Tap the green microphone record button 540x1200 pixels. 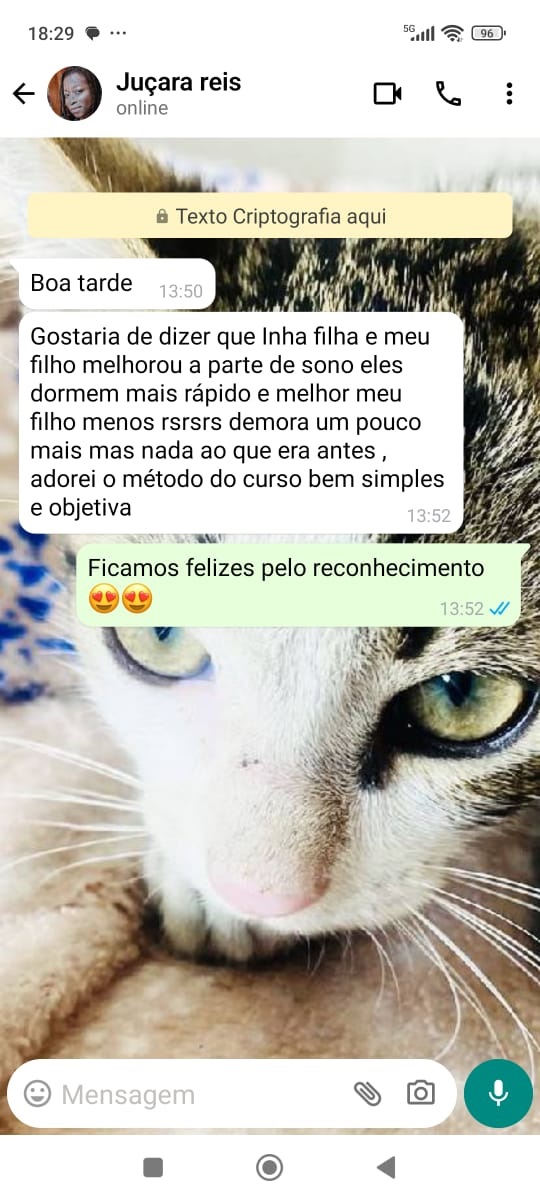pos(498,1094)
